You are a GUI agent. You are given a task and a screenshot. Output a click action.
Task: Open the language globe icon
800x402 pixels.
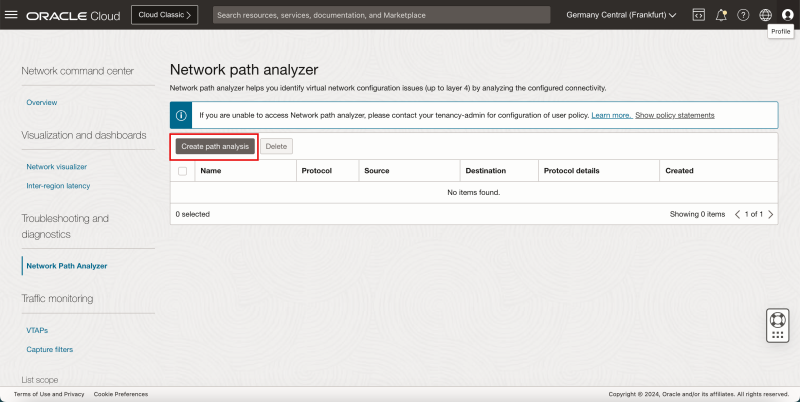tap(765, 15)
